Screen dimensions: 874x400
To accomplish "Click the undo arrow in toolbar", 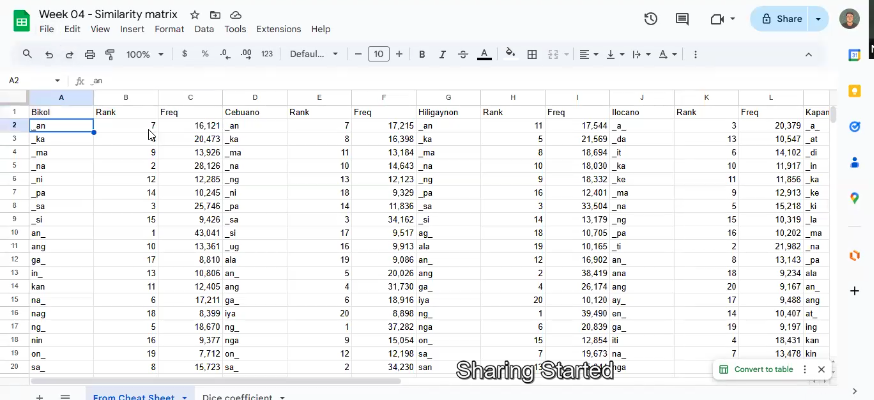I will 49,54.
